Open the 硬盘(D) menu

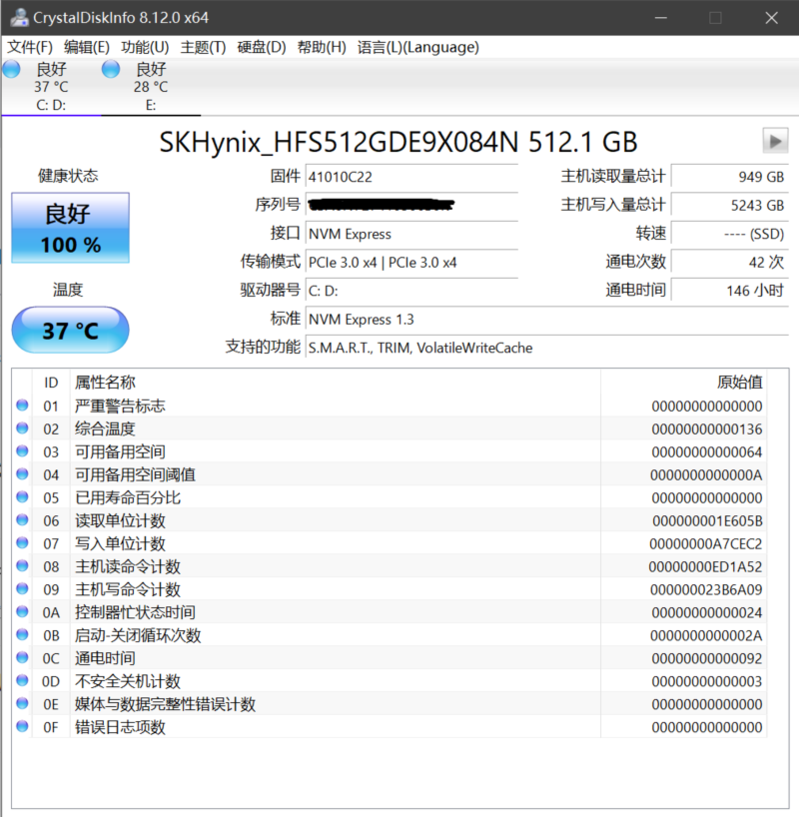click(x=261, y=47)
